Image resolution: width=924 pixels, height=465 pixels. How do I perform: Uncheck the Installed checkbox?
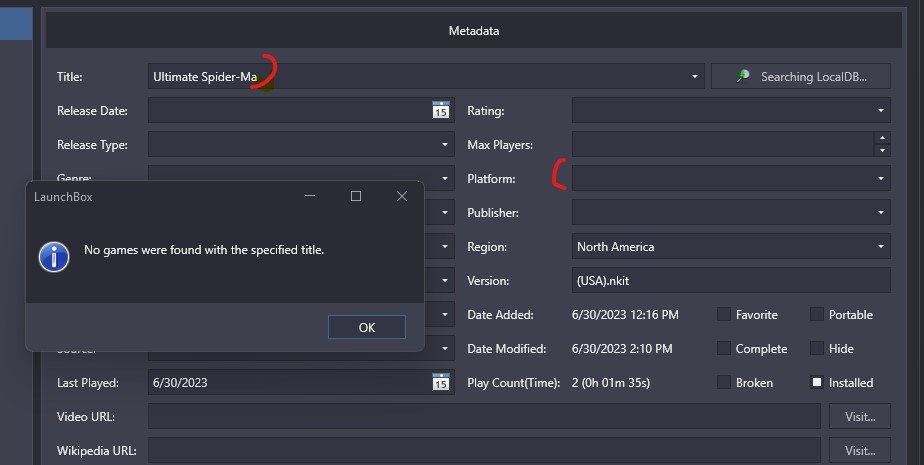tap(817, 382)
